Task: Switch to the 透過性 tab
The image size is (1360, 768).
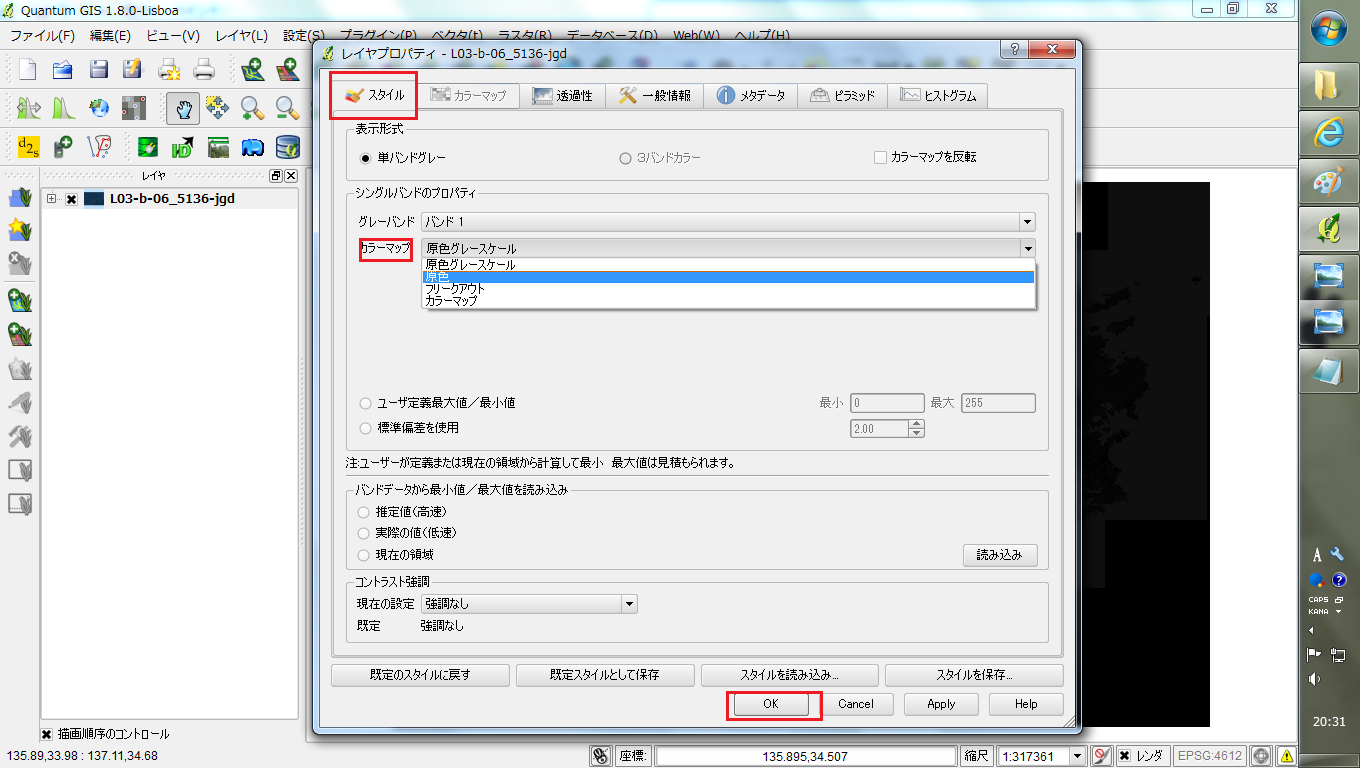Action: tap(562, 96)
